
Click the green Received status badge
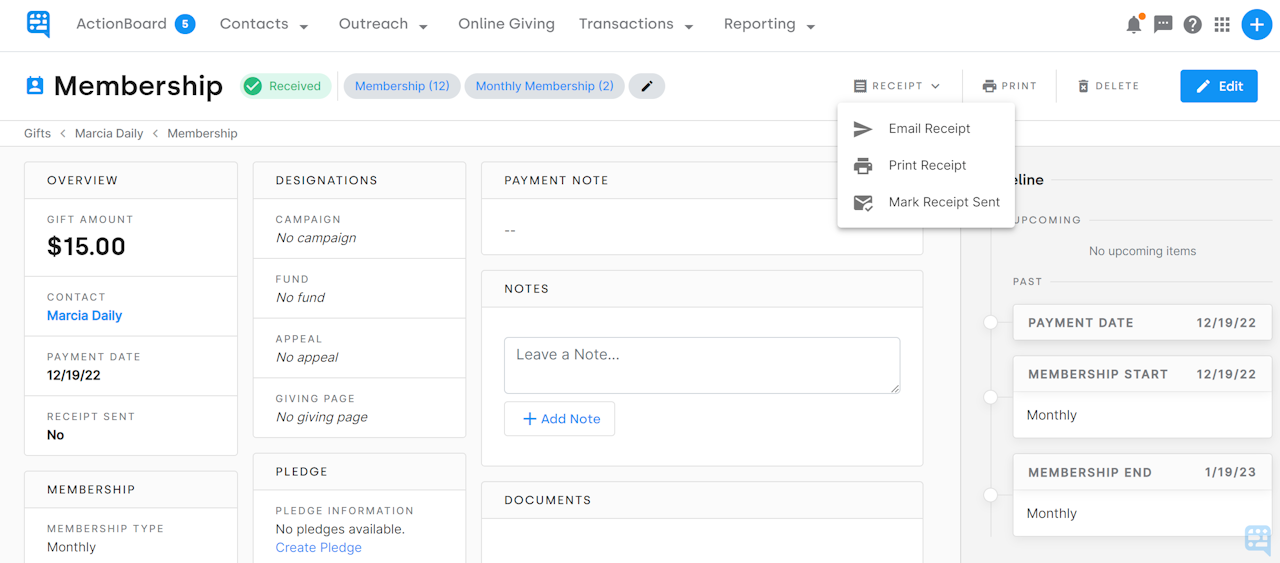pyautogui.click(x=286, y=86)
